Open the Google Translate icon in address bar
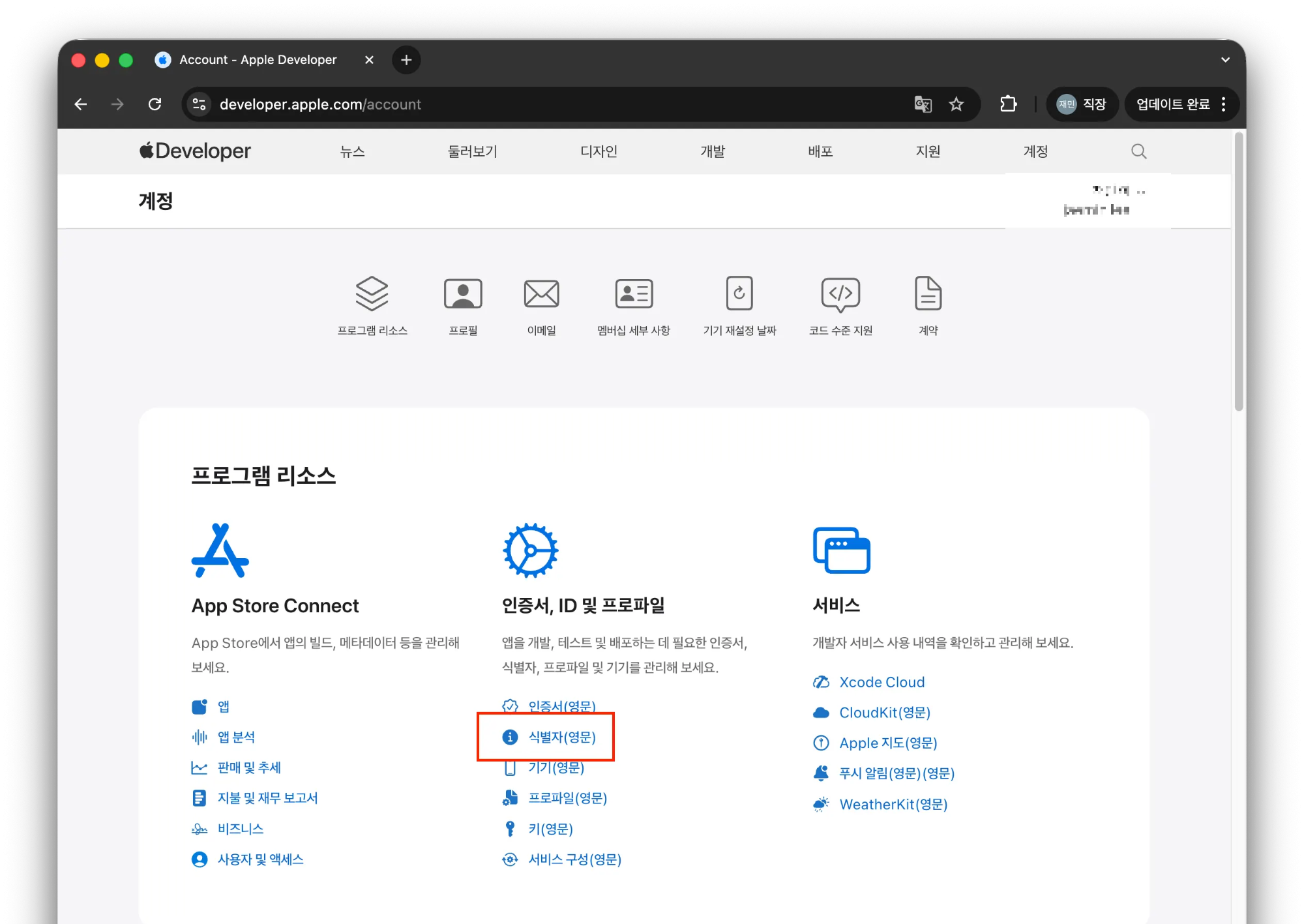 coord(923,104)
